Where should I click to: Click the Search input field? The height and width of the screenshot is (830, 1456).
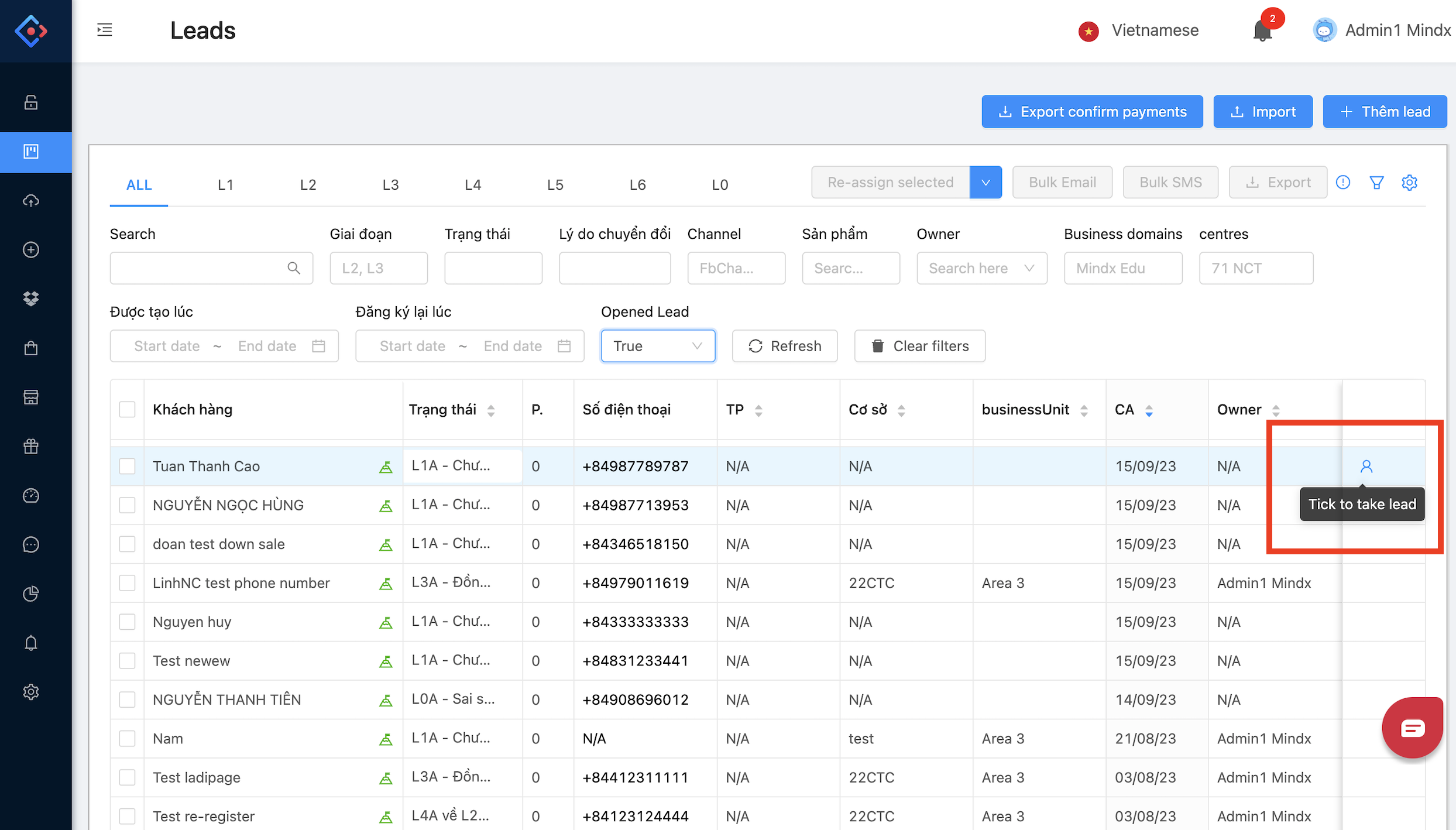click(x=199, y=268)
